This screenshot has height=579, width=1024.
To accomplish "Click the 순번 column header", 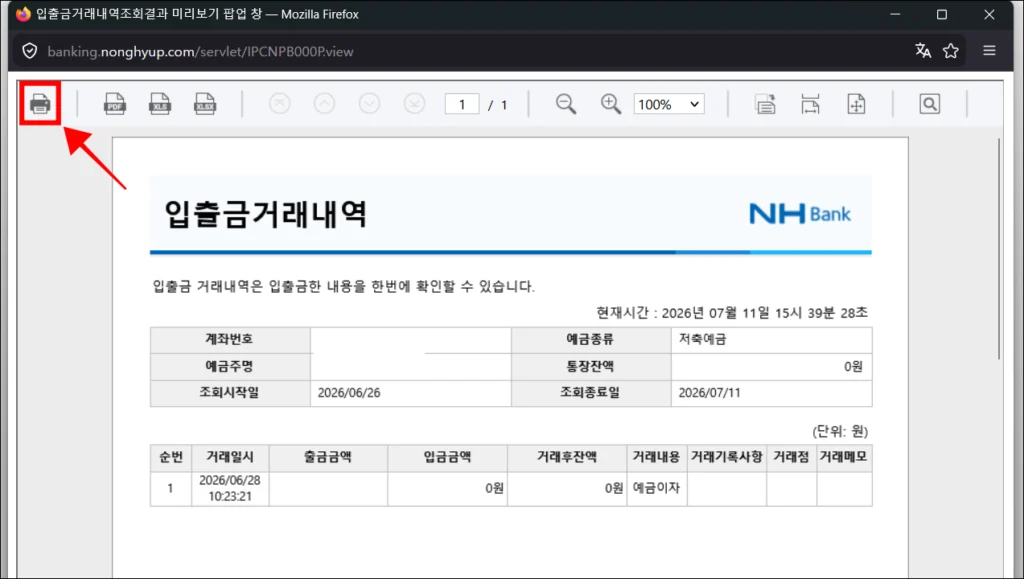I will [x=170, y=457].
